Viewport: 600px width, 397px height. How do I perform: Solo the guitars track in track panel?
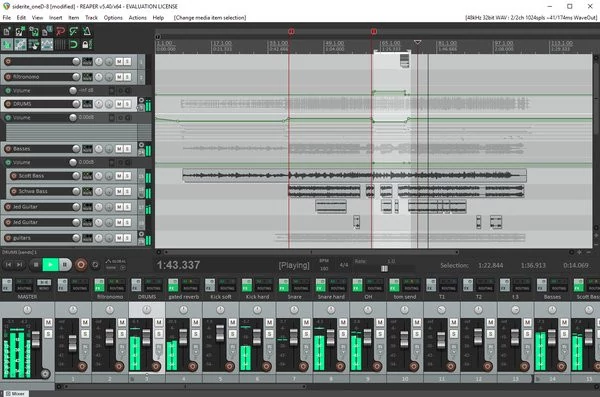click(x=127, y=238)
